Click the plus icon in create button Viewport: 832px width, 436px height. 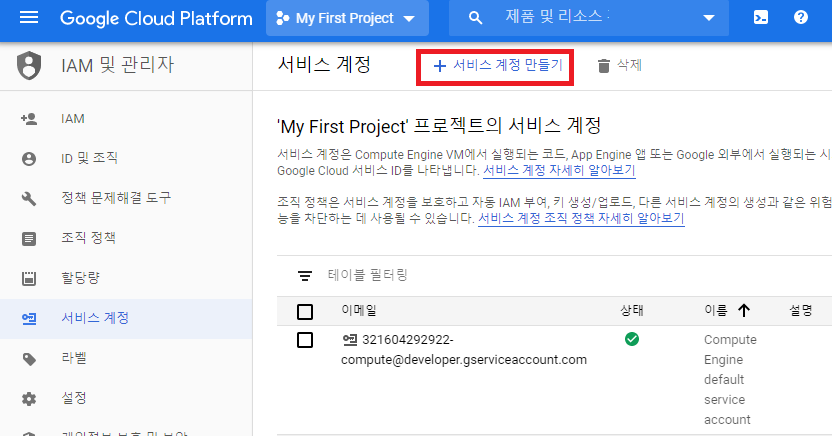point(439,66)
